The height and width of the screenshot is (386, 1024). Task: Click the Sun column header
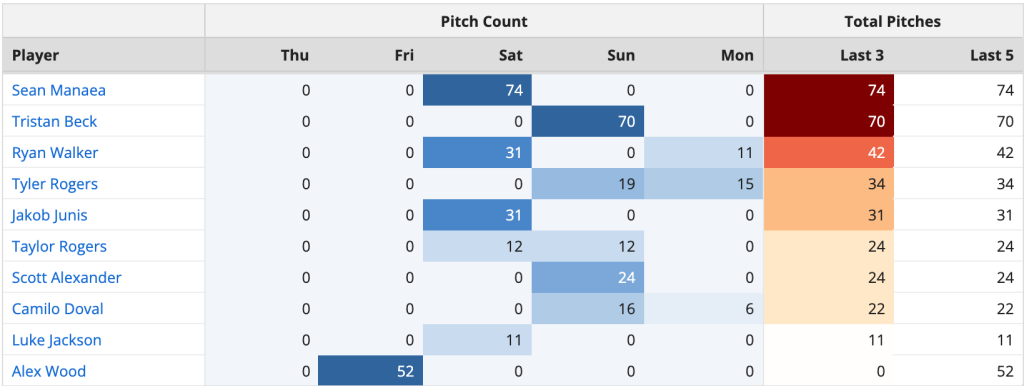pos(621,56)
